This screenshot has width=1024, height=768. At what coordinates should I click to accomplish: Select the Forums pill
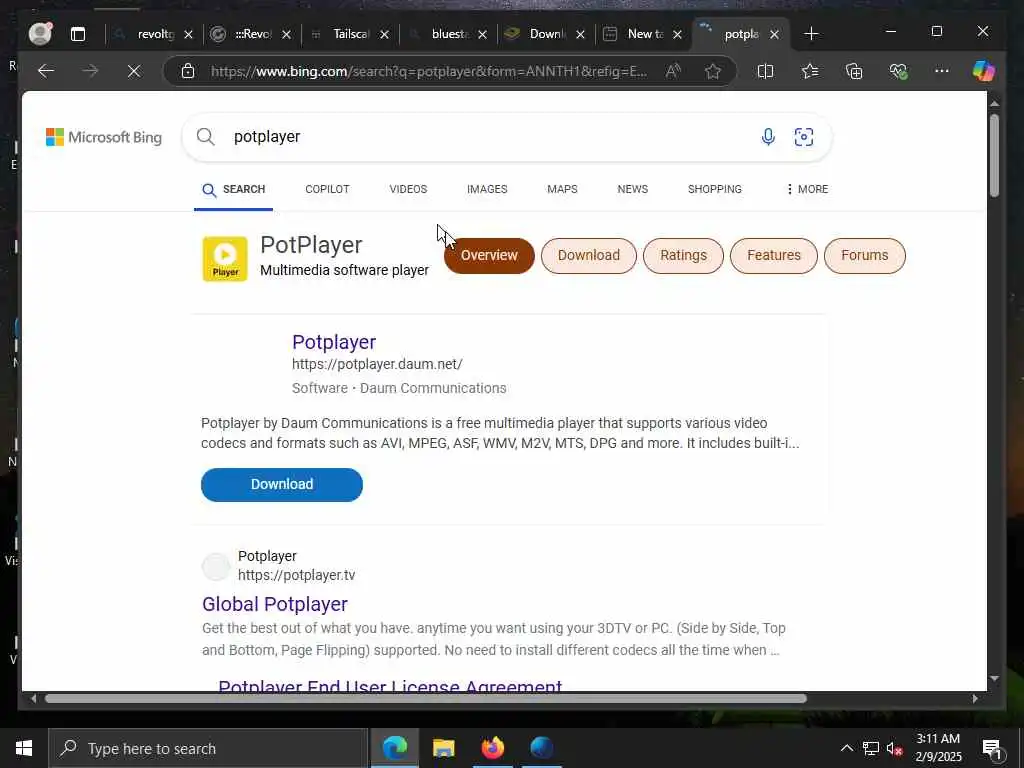(865, 255)
